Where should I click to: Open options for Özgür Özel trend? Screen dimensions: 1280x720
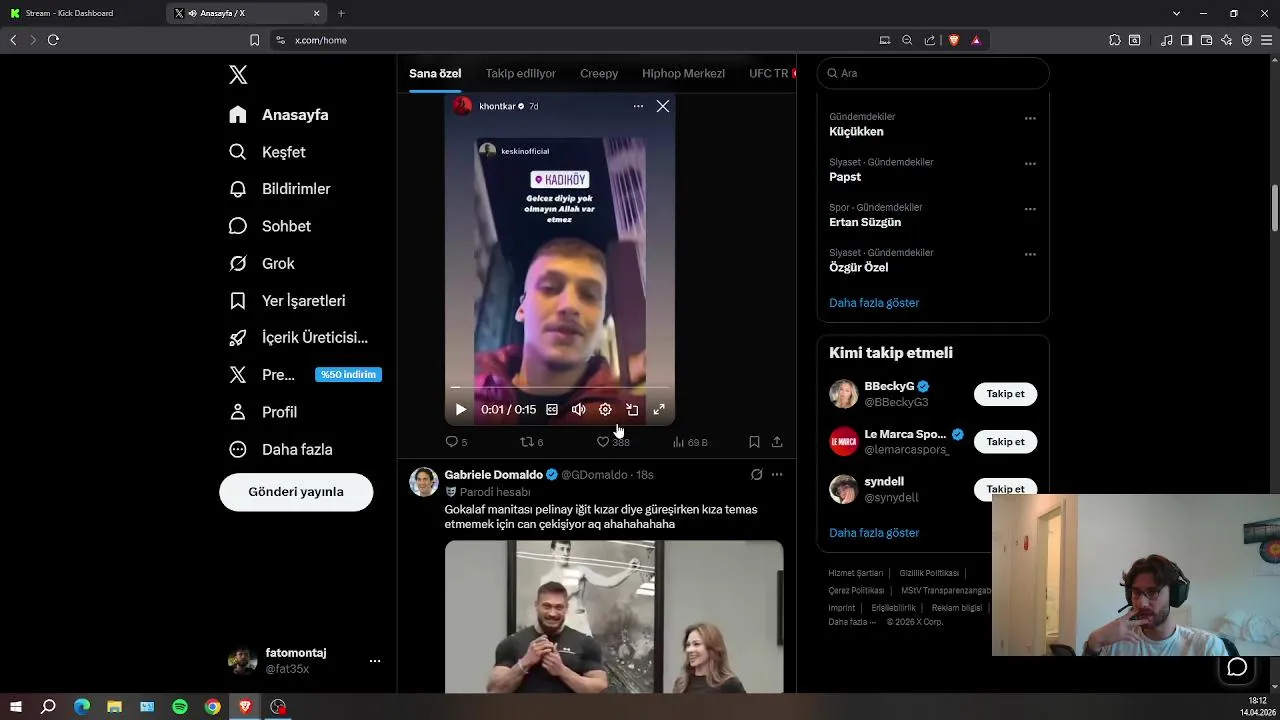click(1030, 254)
